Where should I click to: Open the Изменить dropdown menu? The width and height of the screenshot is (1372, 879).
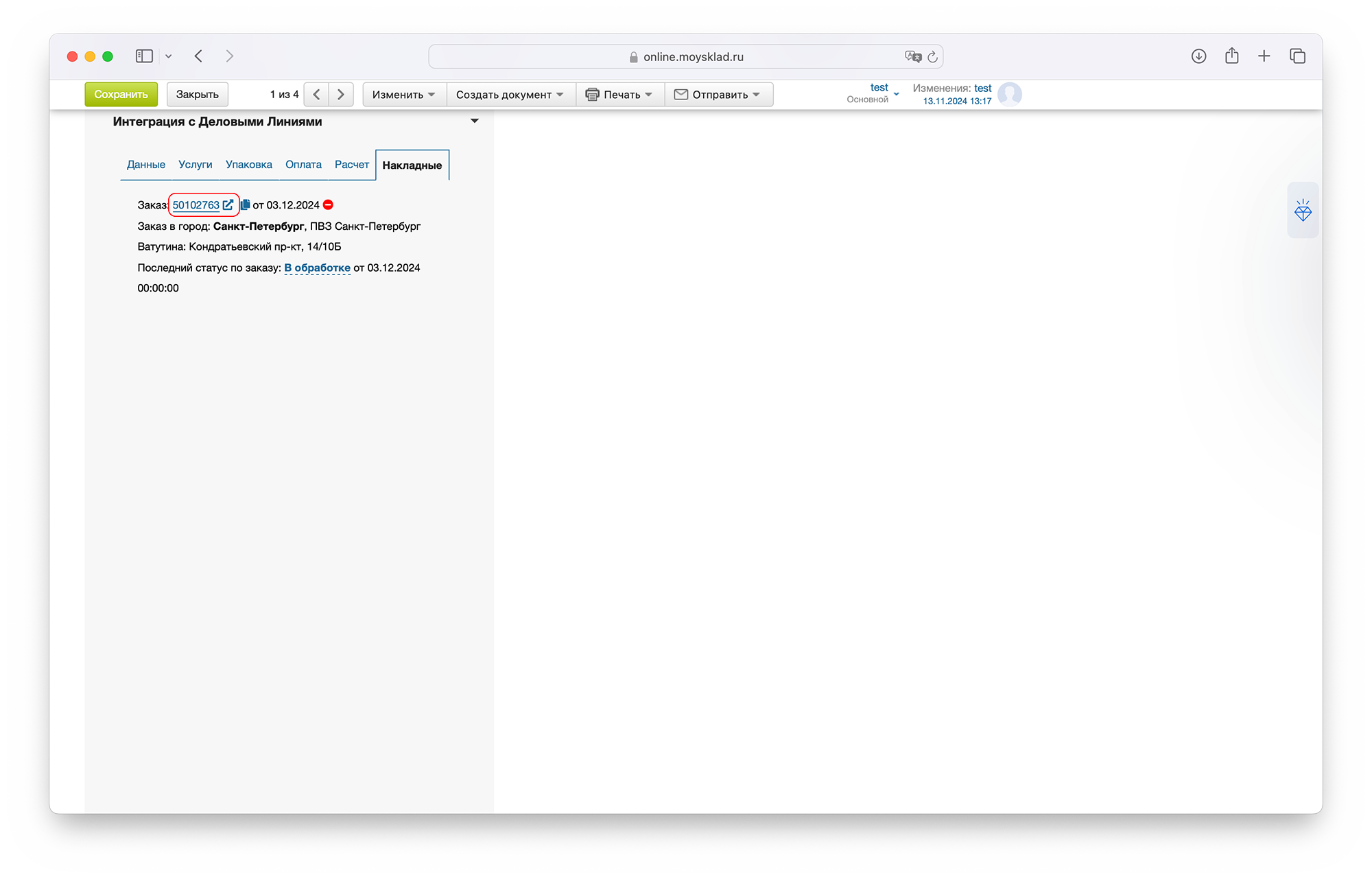[403, 94]
